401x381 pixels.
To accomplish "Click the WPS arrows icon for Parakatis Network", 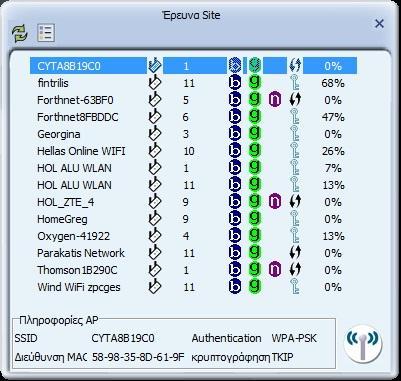I will tap(295, 253).
